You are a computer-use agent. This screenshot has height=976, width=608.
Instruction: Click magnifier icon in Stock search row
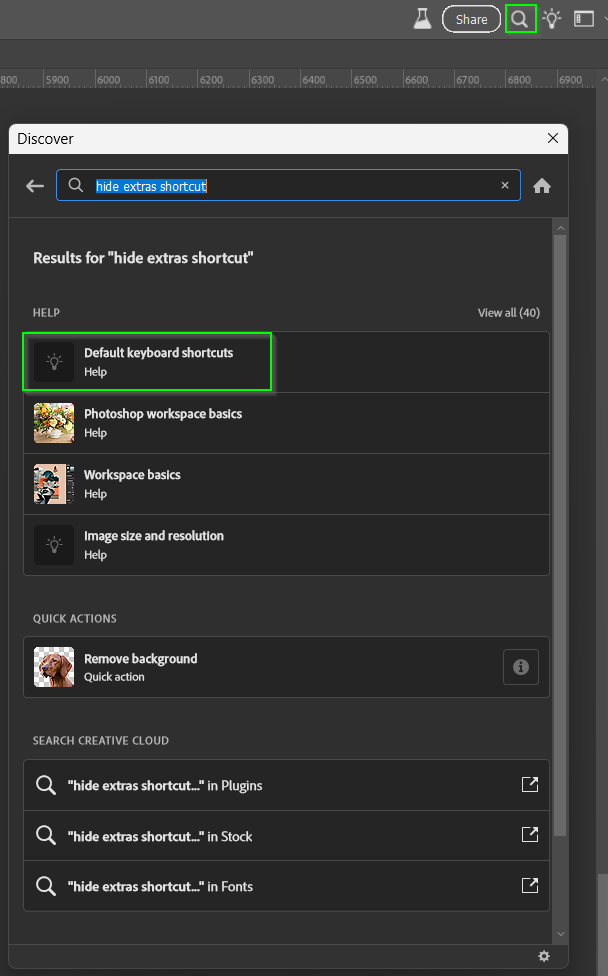coord(45,835)
